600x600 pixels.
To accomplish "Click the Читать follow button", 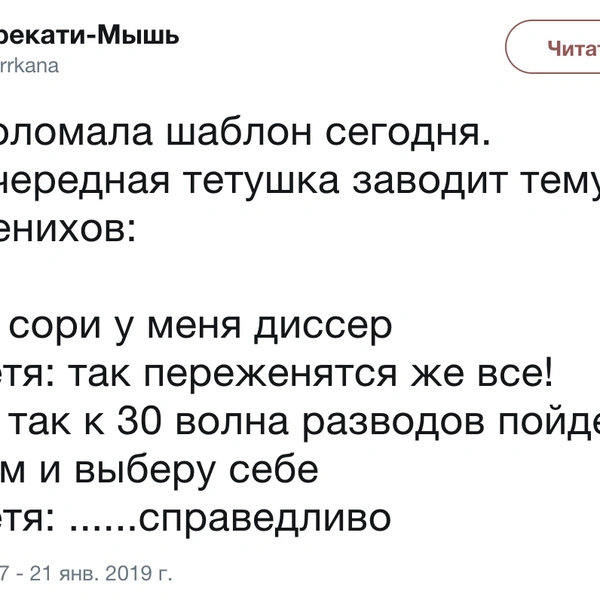I will point(553,47).
